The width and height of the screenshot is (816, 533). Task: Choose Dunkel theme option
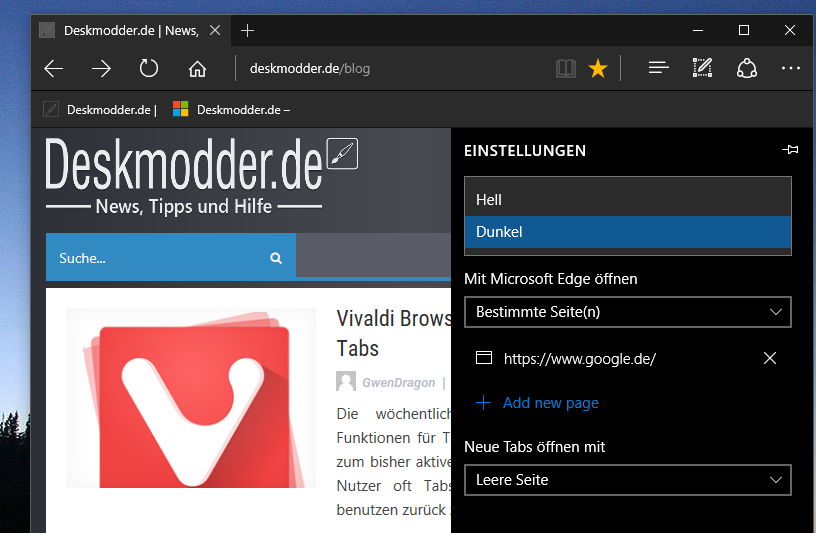click(x=628, y=232)
